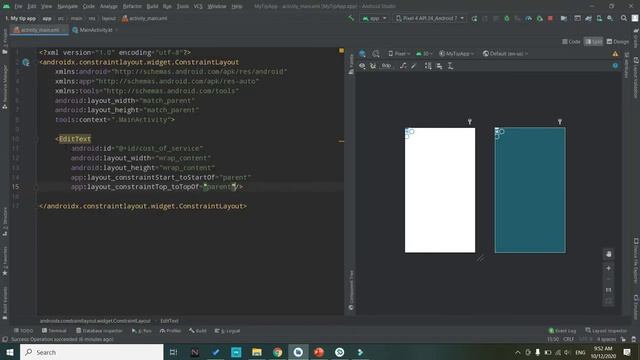Click the Pack layout icon
Image resolution: width=640 pixels, height=360 pixels.
pyautogui.click(x=428, y=66)
